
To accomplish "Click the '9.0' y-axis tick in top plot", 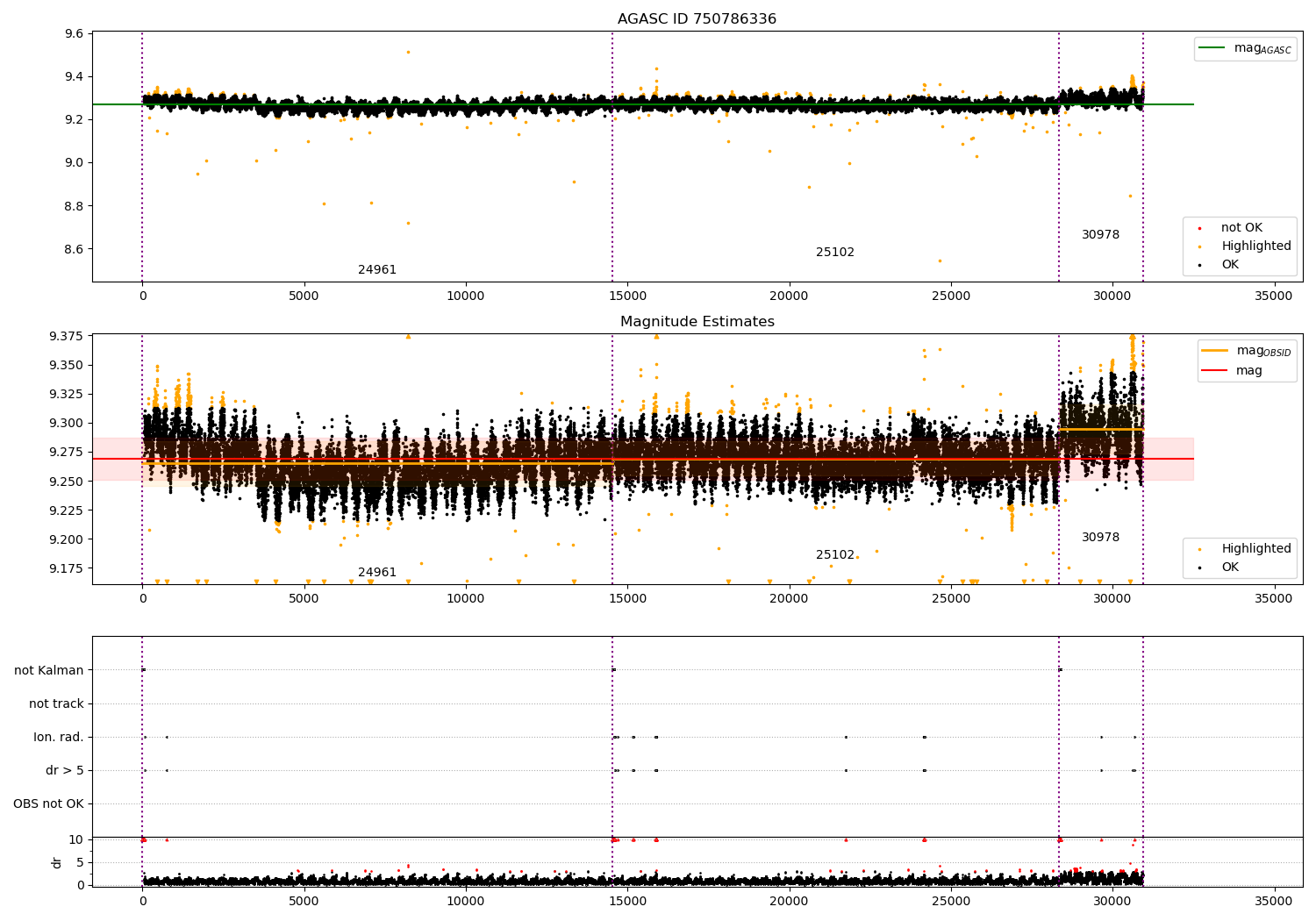I will point(75,163).
